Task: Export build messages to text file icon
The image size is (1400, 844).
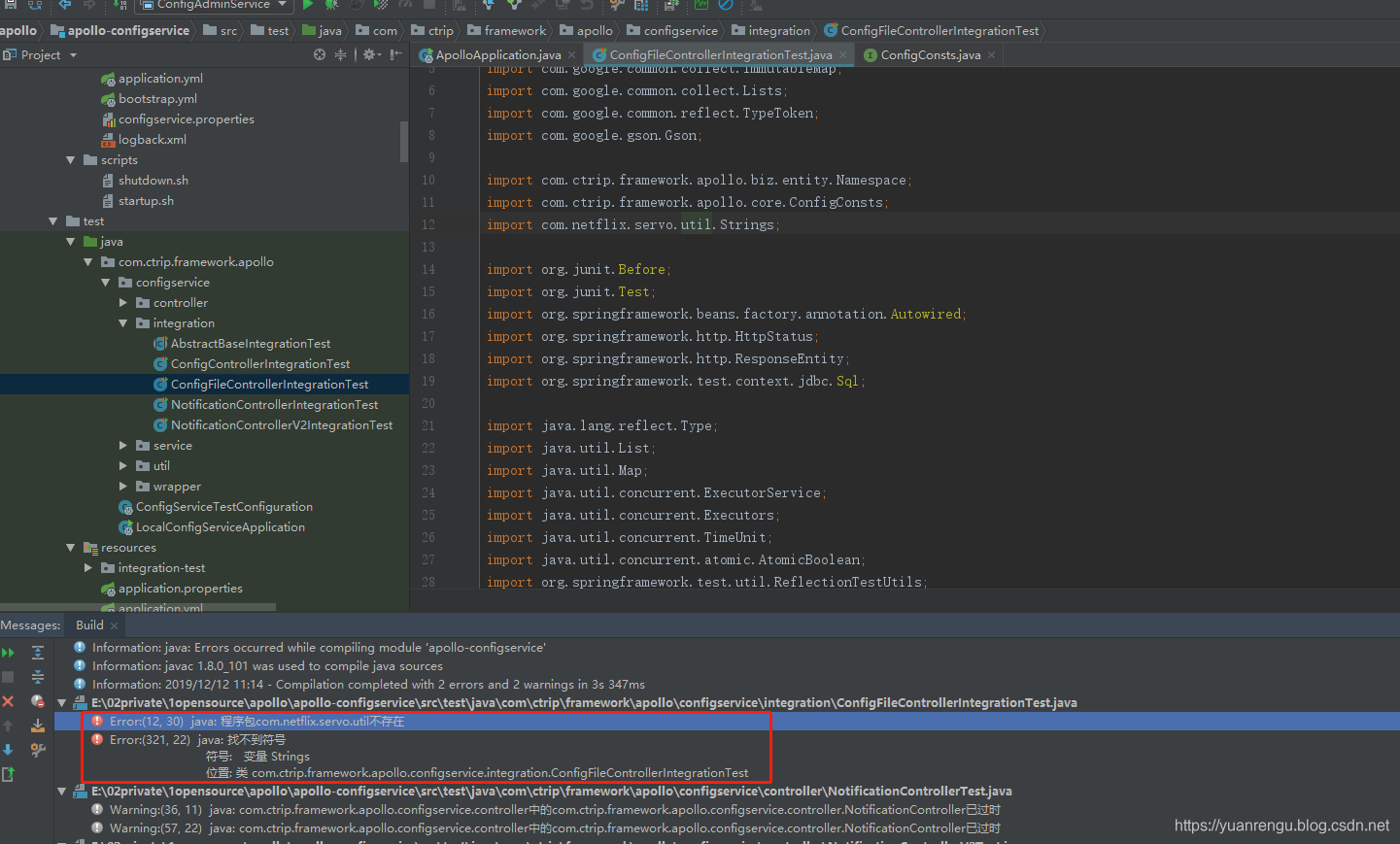Action: click(8, 774)
